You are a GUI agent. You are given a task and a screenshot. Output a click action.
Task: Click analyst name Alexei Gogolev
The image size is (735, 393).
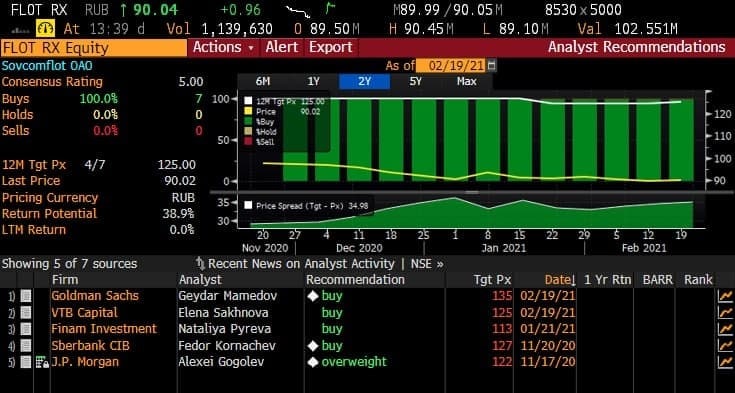(x=221, y=362)
